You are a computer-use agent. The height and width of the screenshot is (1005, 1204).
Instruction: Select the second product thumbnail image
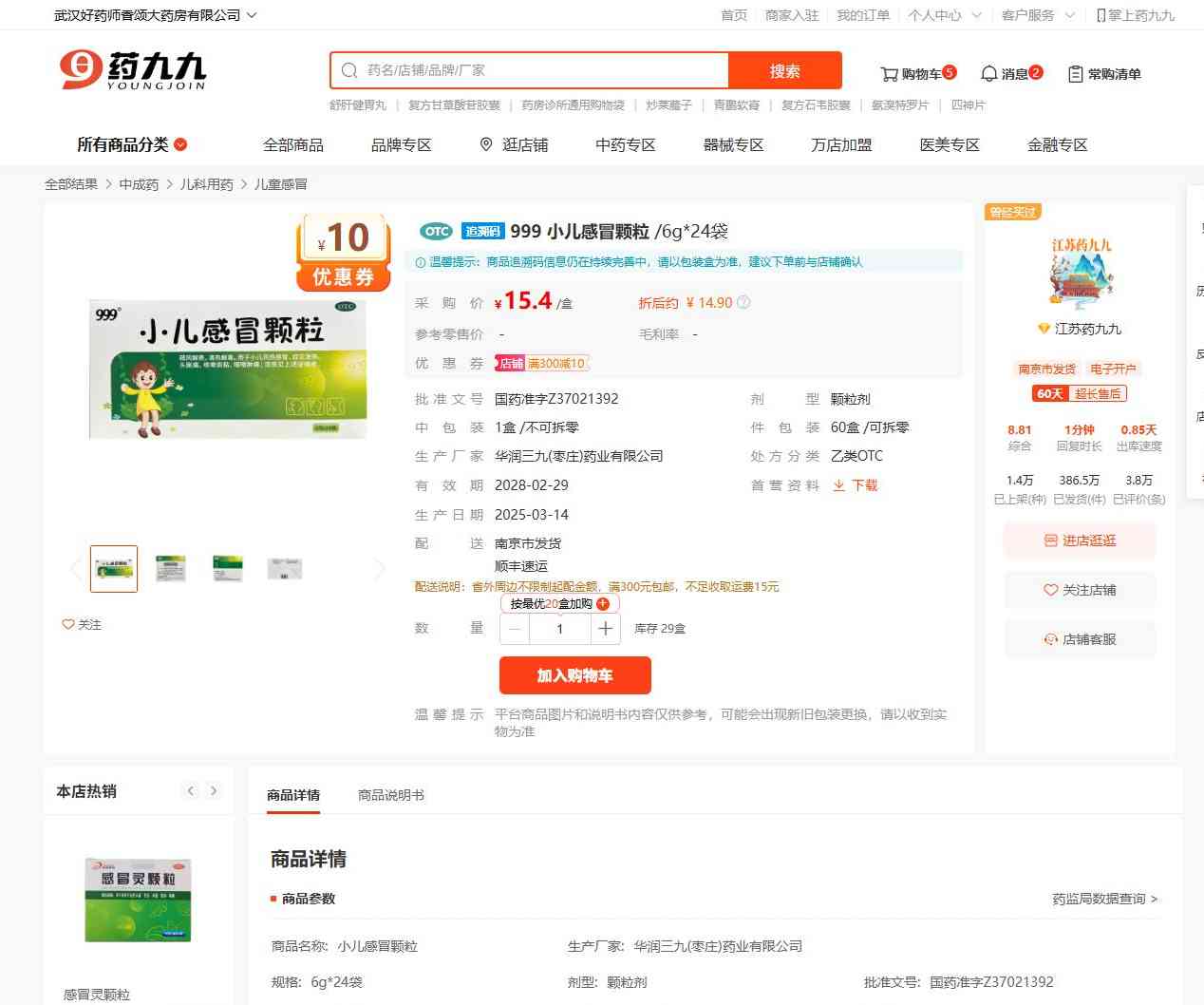pos(171,568)
